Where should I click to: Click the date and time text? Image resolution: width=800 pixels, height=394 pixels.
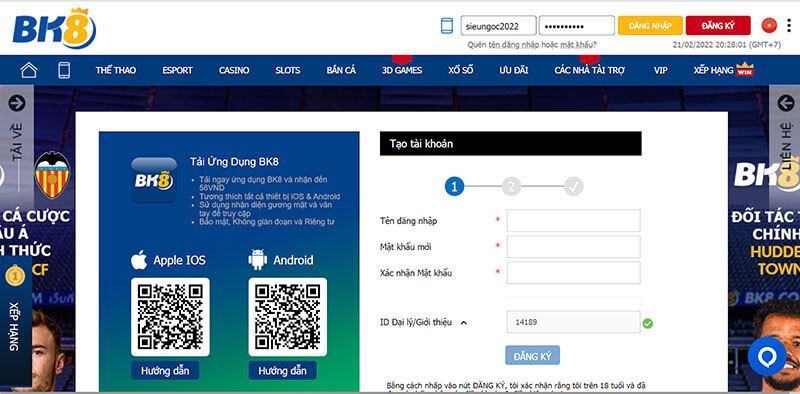click(727, 45)
